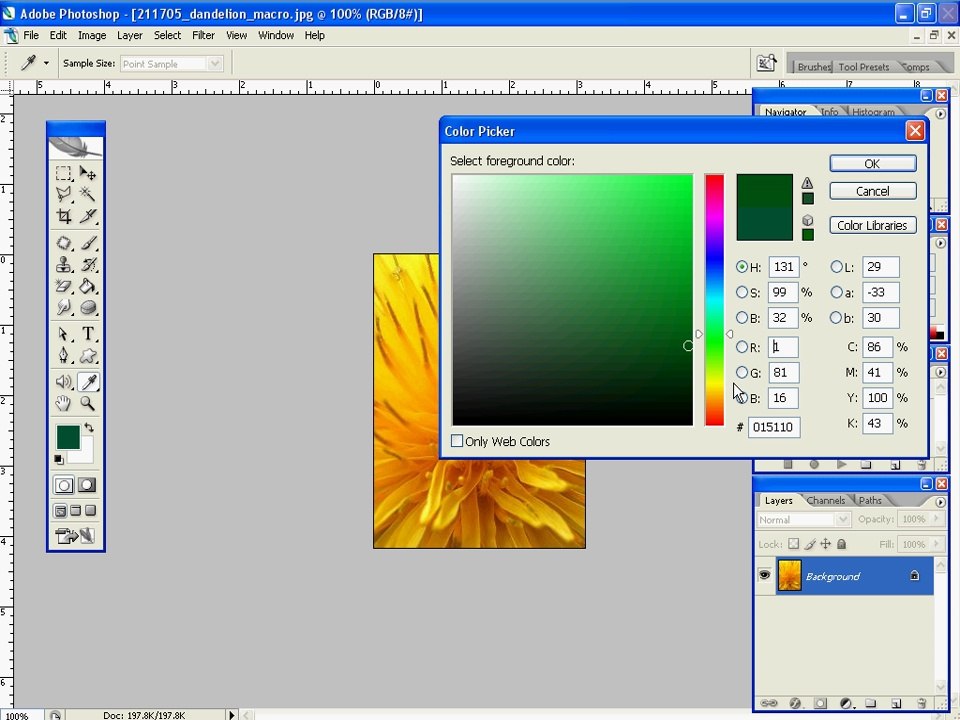The image size is (960, 720).
Task: Open the adjustment layer menu icon
Action: pos(846,703)
